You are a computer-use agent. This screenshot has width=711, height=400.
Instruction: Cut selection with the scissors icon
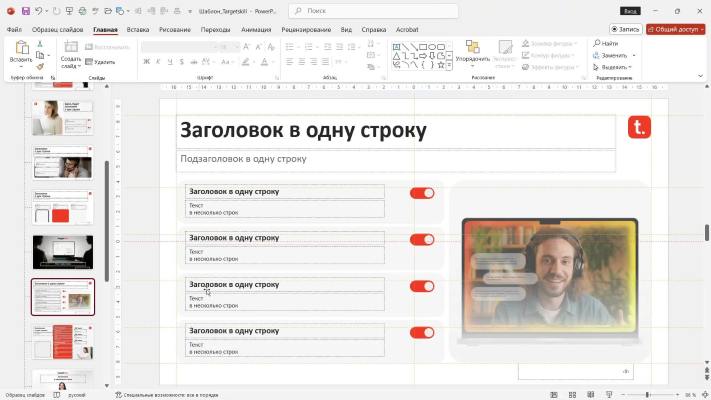(x=40, y=44)
